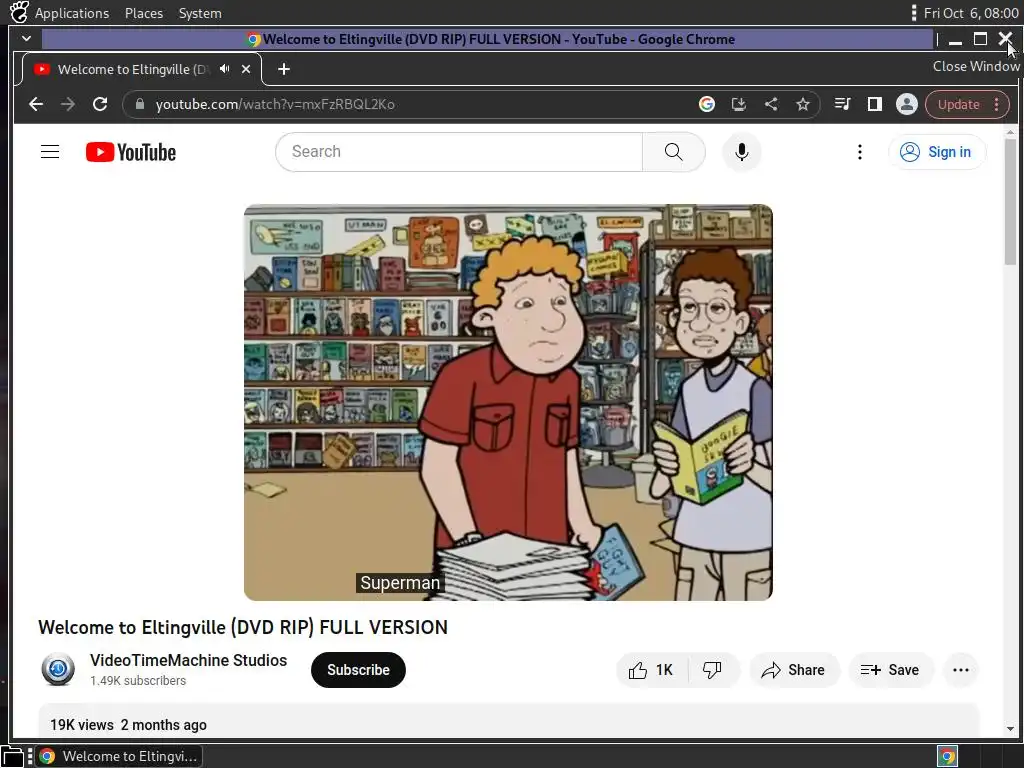Like the video (1K)
This screenshot has height=768, width=1024.
651,670
